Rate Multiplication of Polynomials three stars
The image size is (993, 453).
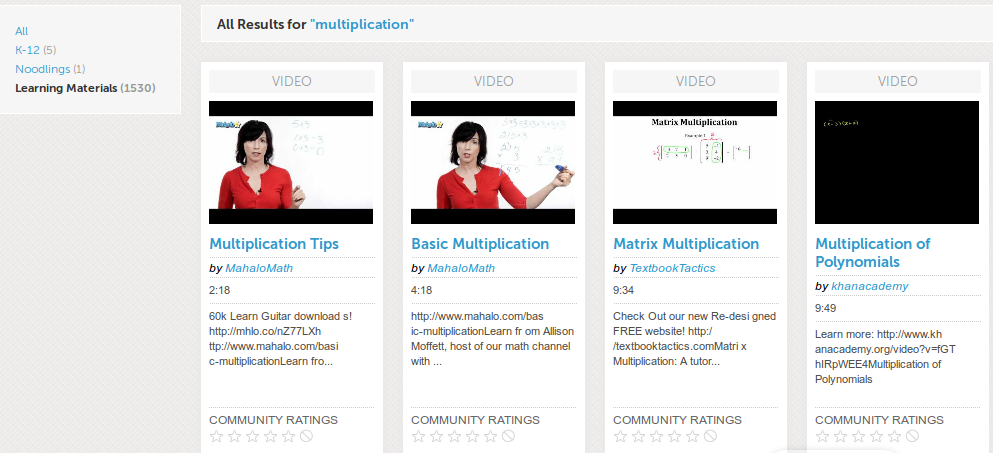(x=859, y=436)
